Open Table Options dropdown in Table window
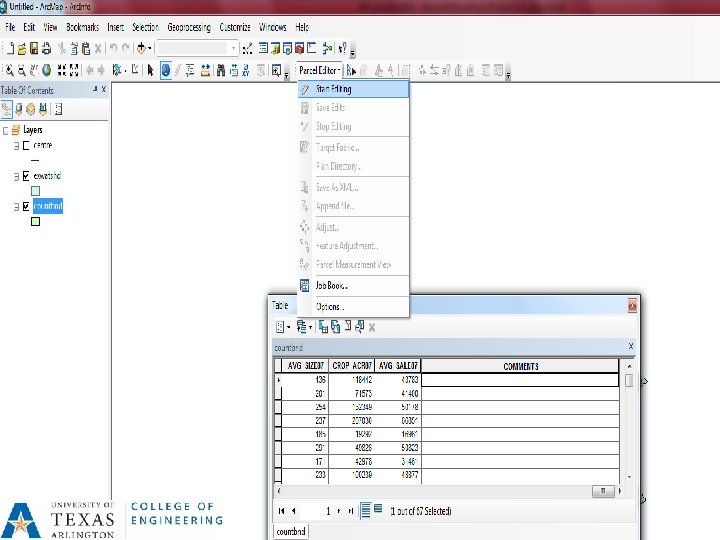The image size is (720, 540). 282,327
